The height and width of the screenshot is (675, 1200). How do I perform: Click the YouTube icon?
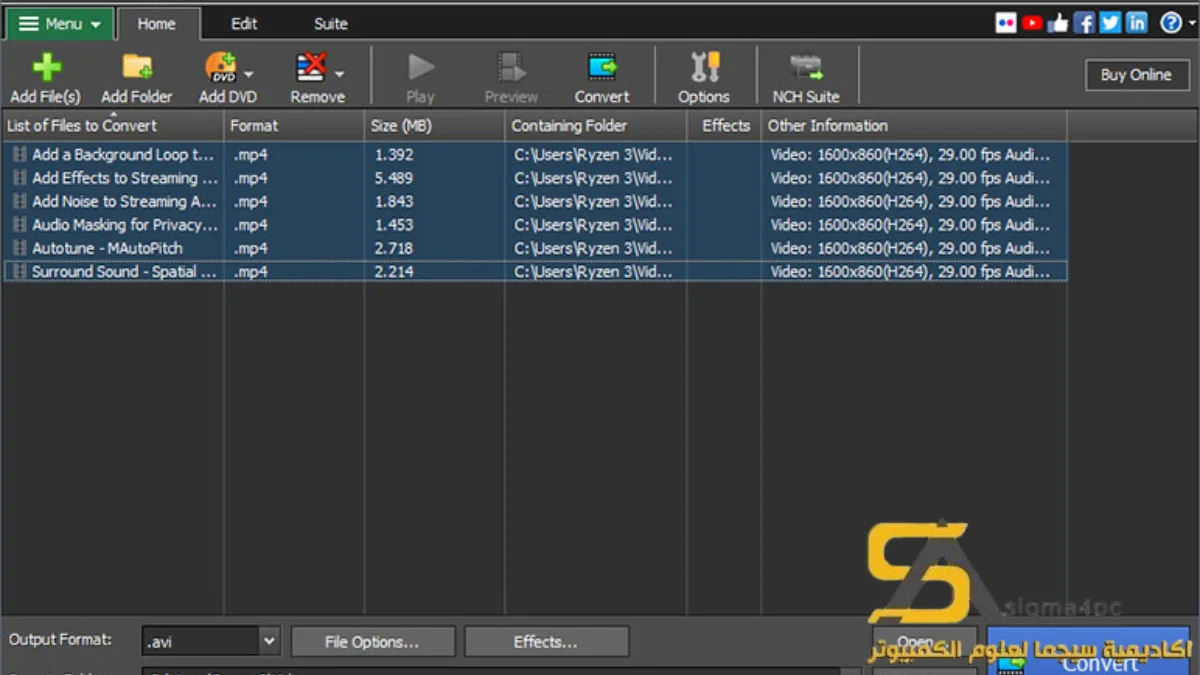(x=1032, y=23)
